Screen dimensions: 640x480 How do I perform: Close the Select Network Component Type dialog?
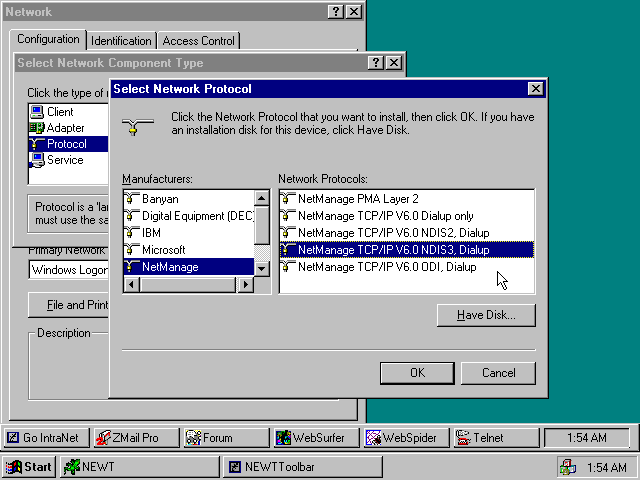pyautogui.click(x=394, y=63)
